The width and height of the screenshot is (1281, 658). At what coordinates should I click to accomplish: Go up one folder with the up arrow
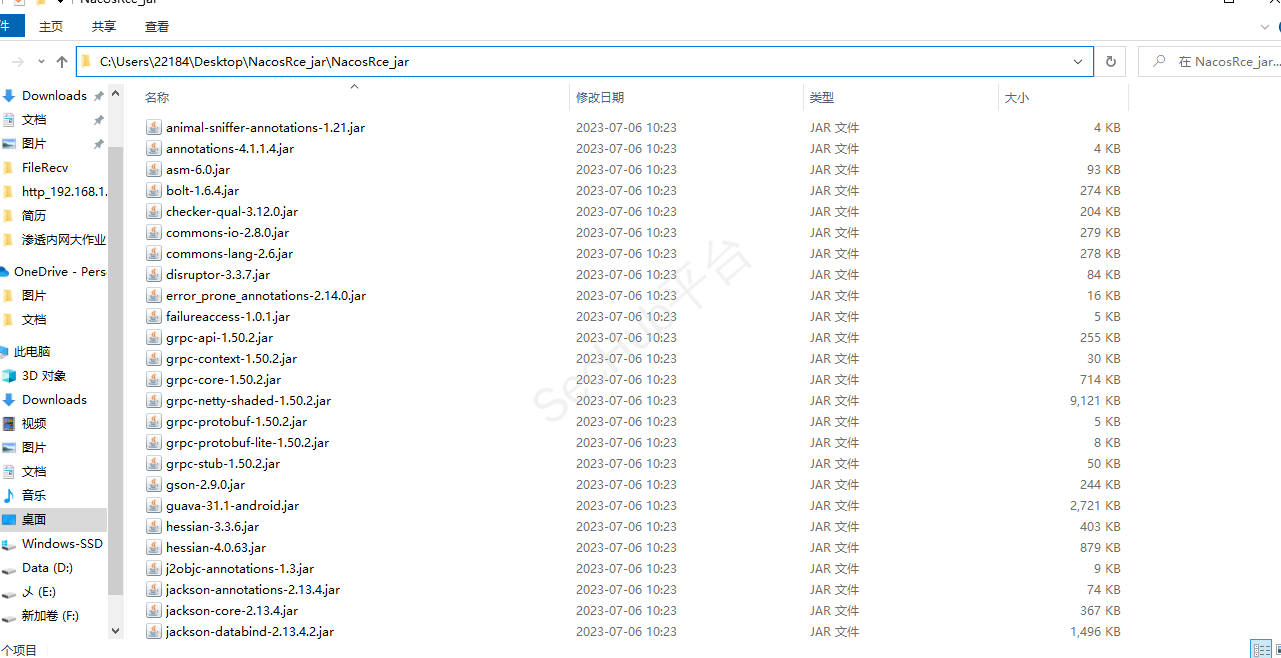62,62
